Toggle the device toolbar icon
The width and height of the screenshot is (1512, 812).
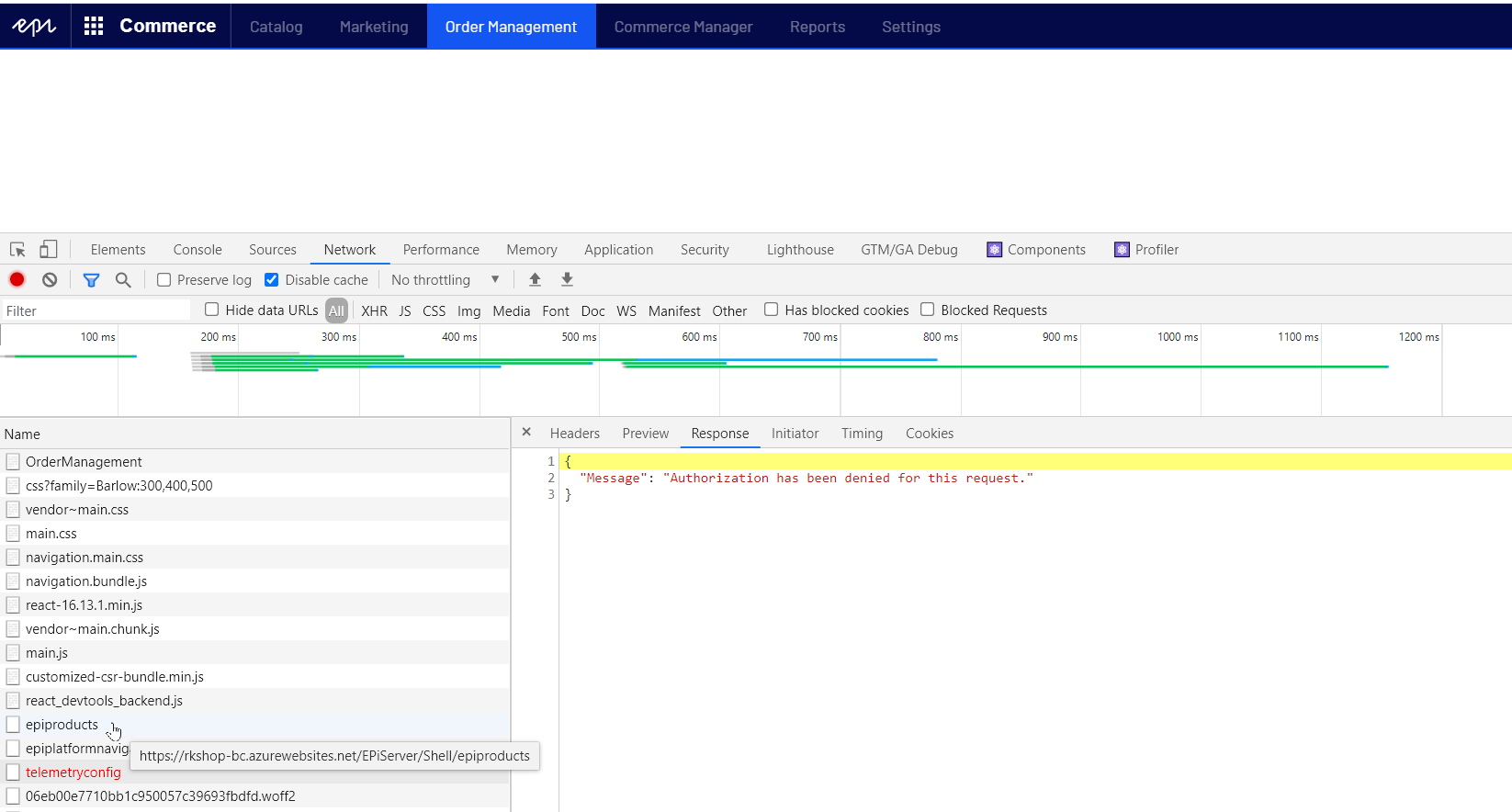[x=48, y=250]
